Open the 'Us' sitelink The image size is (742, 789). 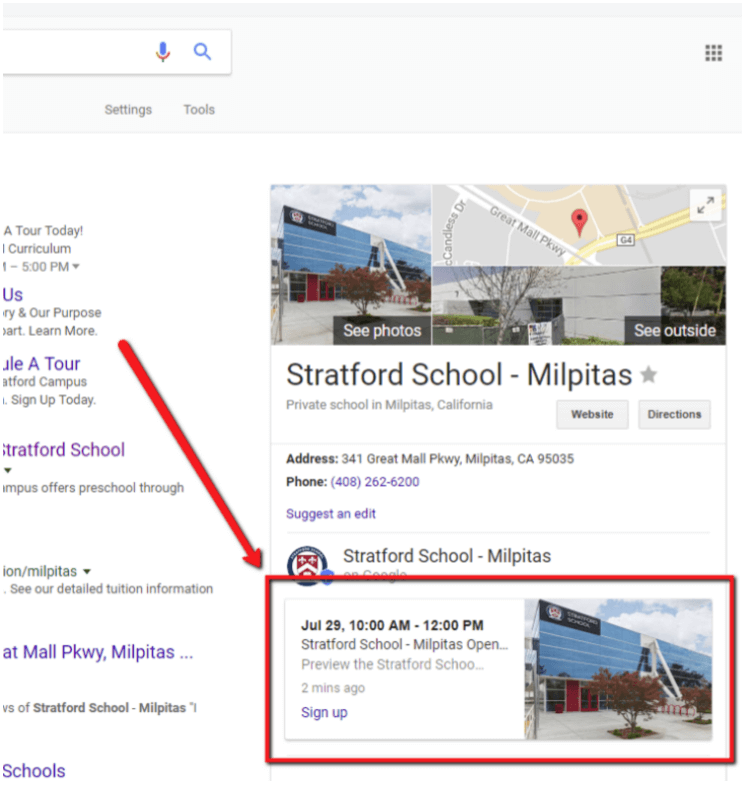click(13, 294)
